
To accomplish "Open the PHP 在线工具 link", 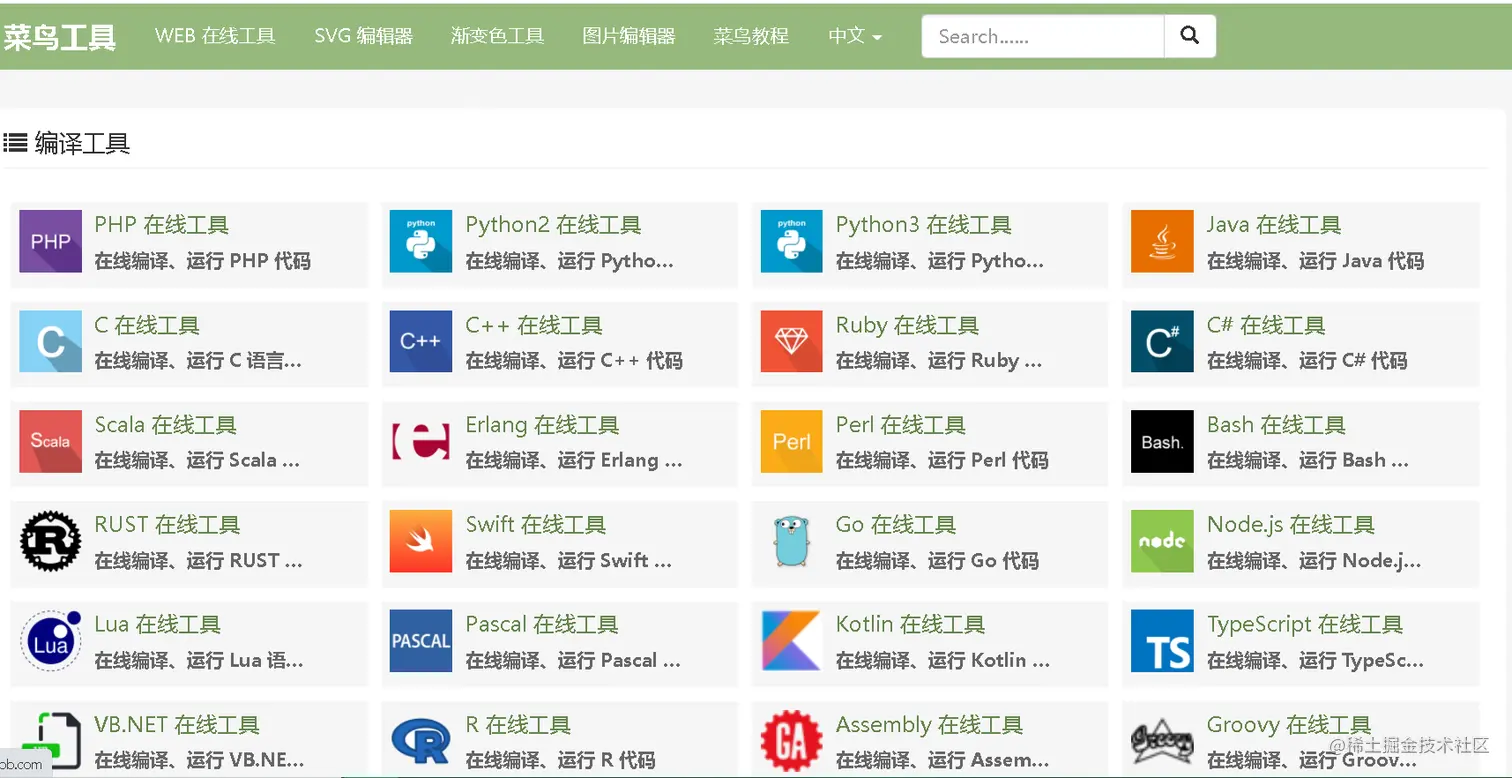I will [162, 225].
